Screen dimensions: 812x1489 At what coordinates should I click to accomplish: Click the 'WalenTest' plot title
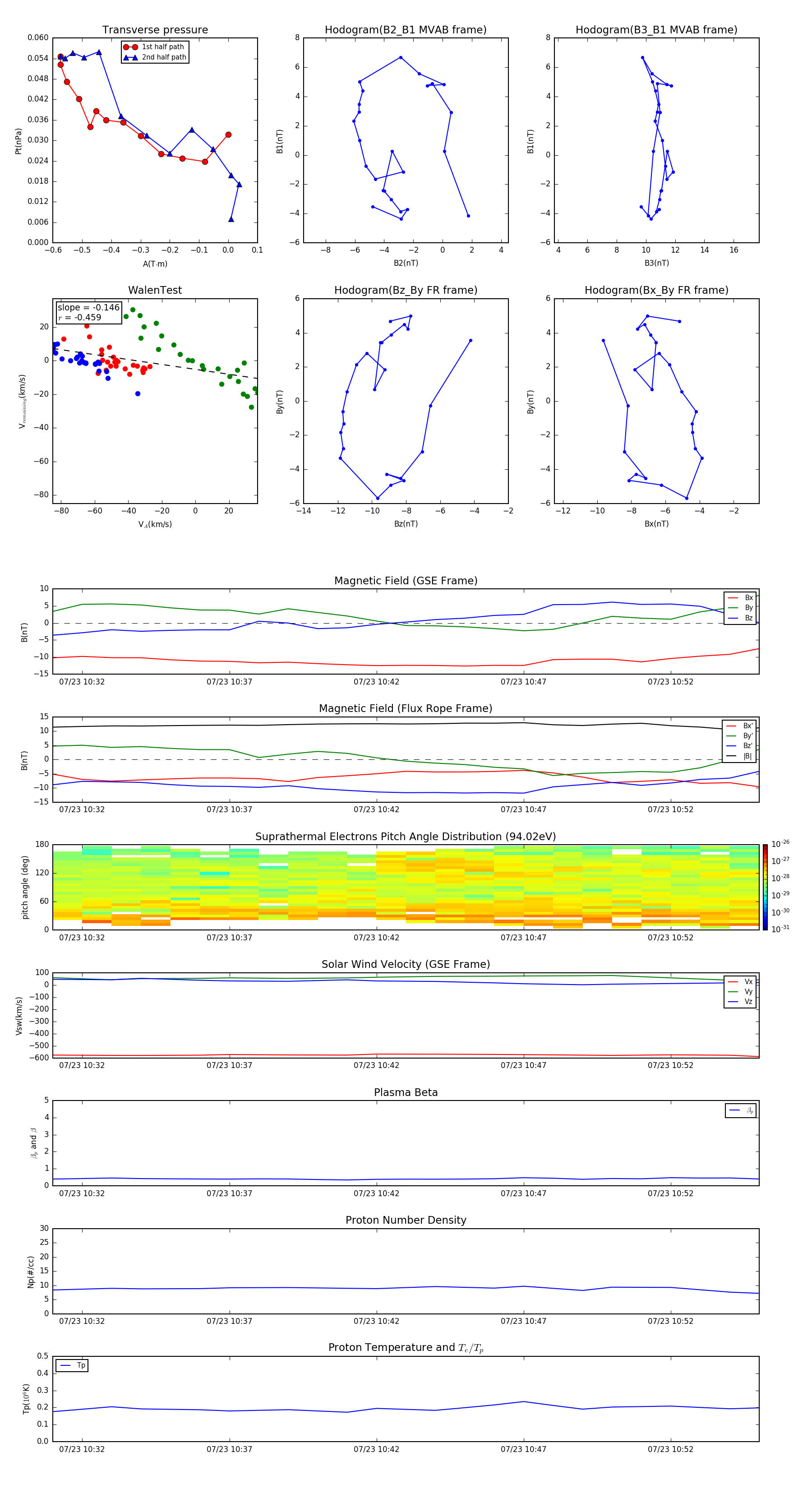155,290
